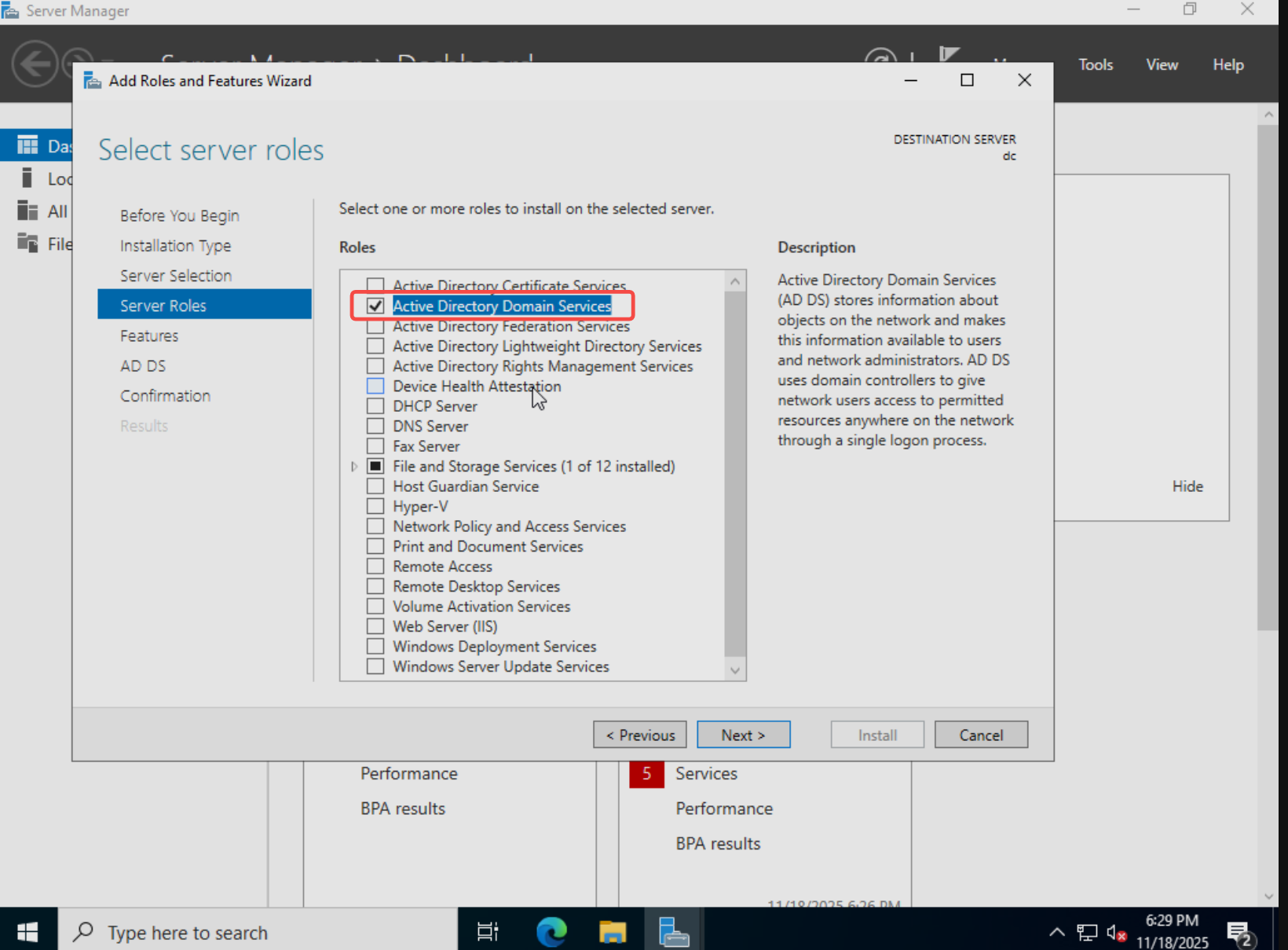Open the Action Center notifications icon

pos(1241,933)
